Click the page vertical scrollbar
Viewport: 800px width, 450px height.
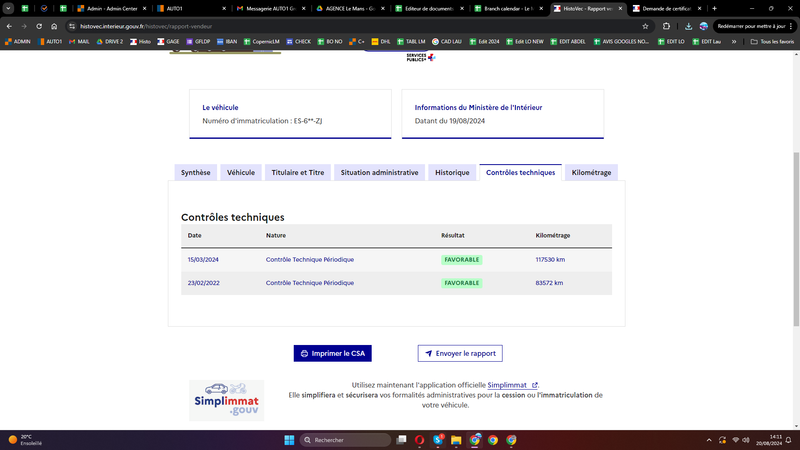(796, 239)
